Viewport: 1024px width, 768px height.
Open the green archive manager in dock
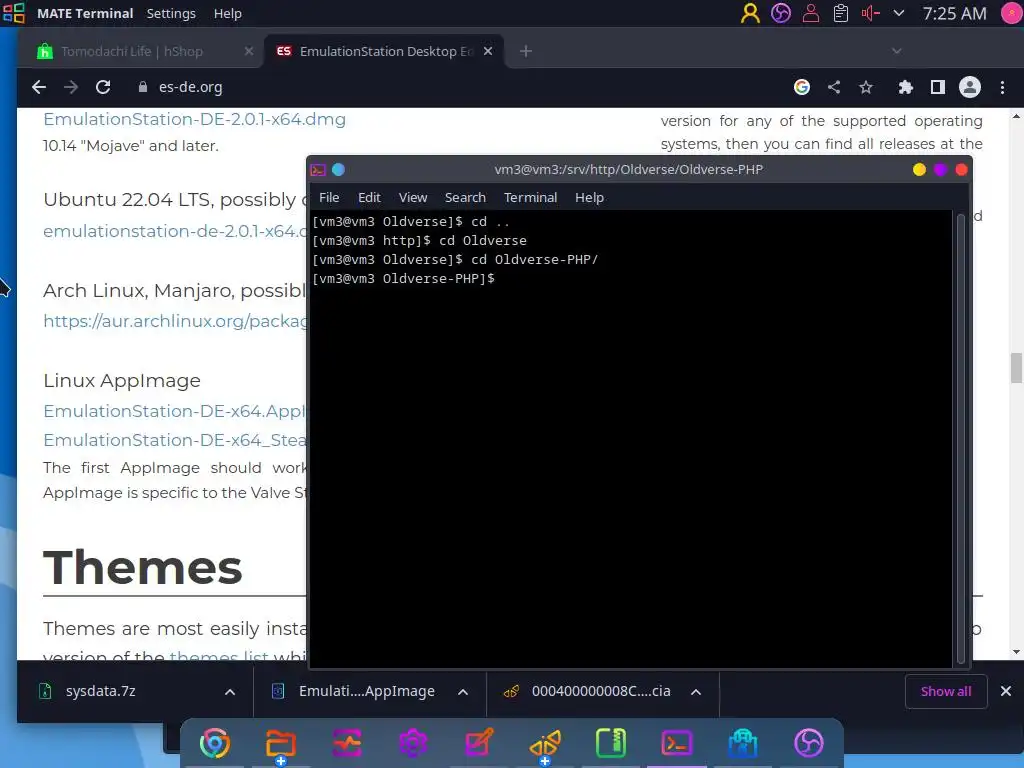611,743
